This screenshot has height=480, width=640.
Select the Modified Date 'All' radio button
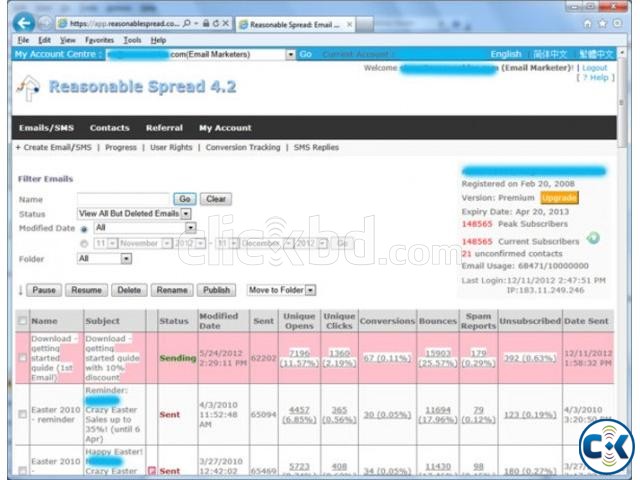[84, 229]
